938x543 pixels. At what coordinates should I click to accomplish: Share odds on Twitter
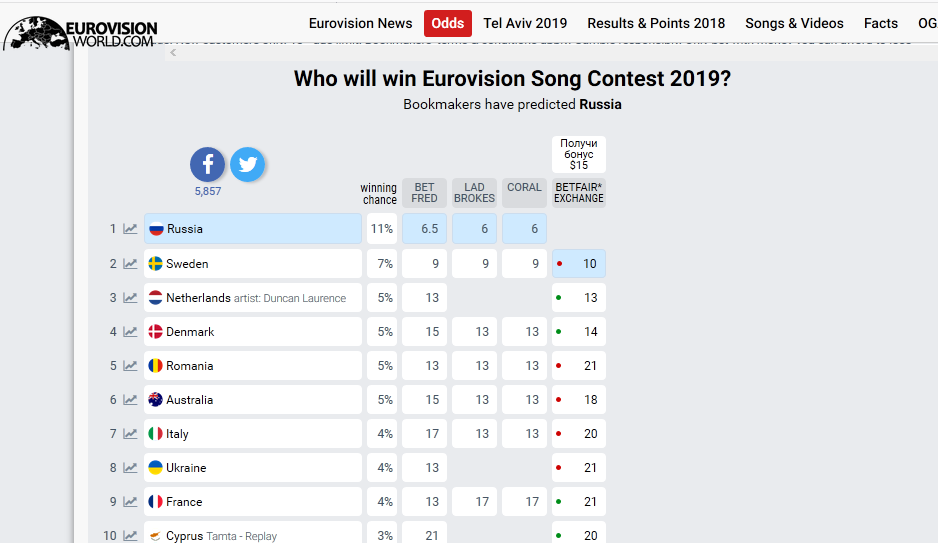(x=247, y=164)
